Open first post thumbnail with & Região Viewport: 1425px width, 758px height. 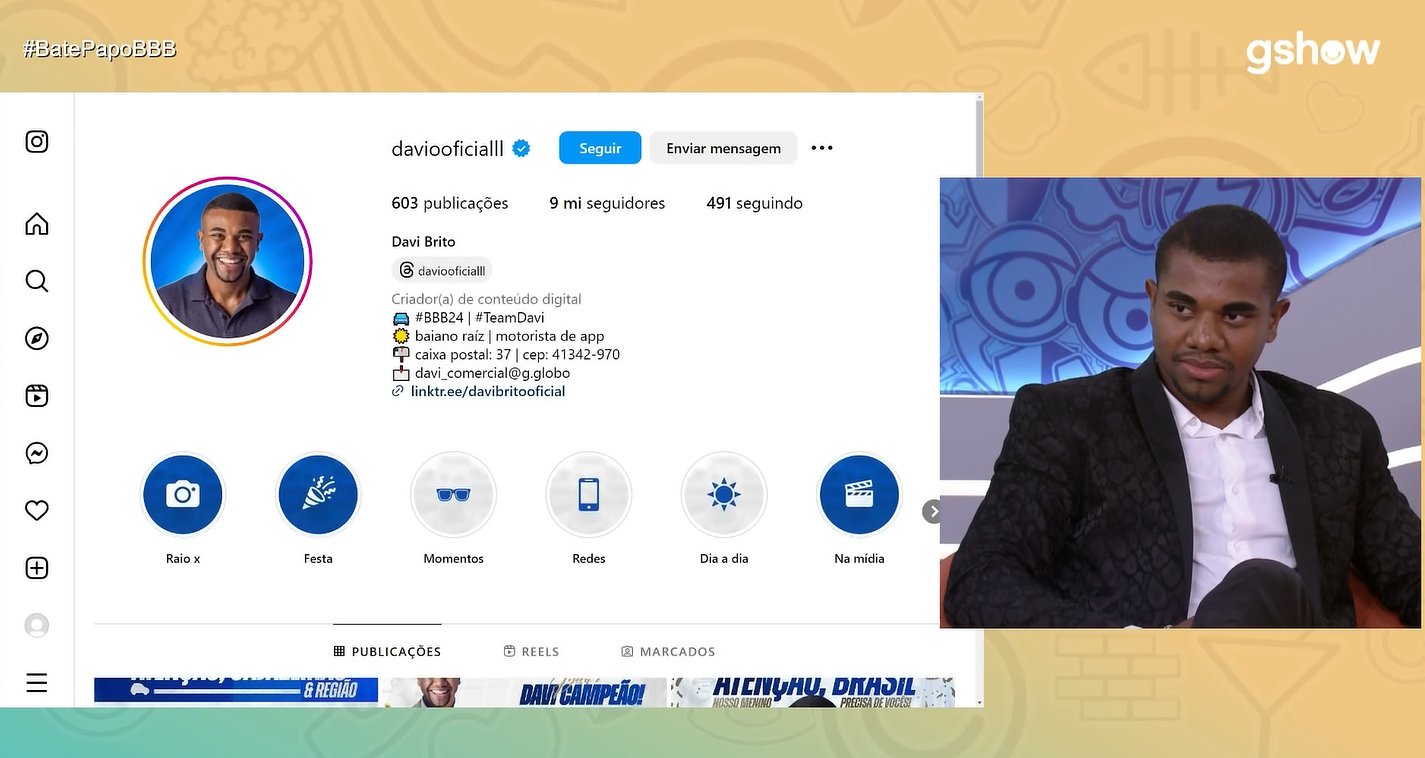(236, 692)
